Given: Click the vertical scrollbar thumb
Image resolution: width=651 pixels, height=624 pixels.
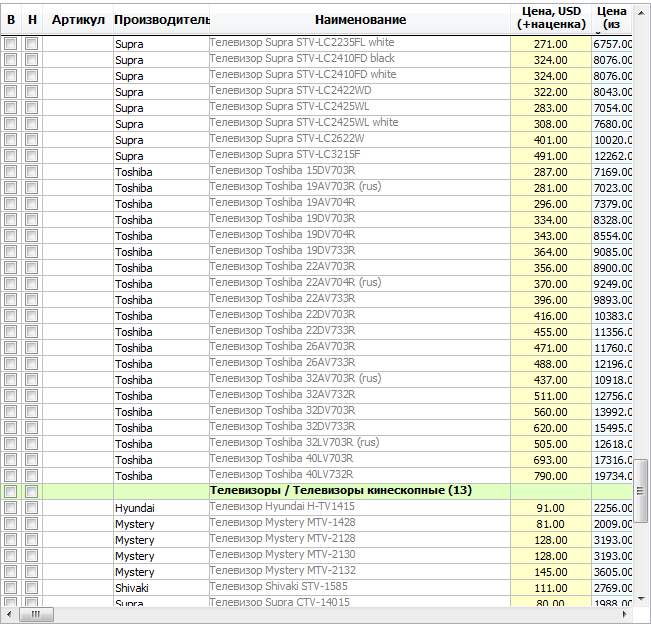Looking at the screenshot, I should click(x=641, y=491).
